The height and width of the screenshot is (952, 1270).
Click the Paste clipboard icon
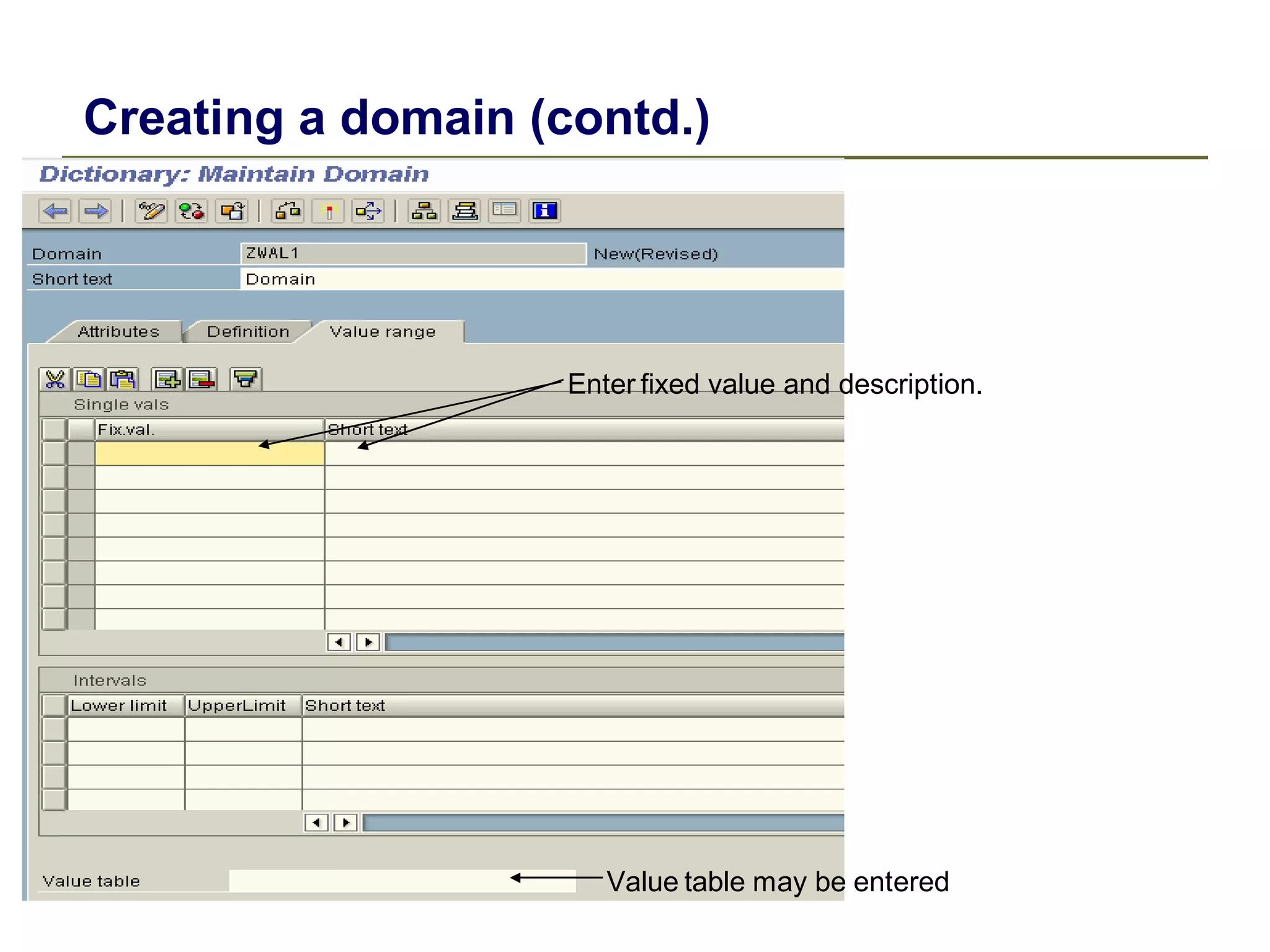point(123,379)
